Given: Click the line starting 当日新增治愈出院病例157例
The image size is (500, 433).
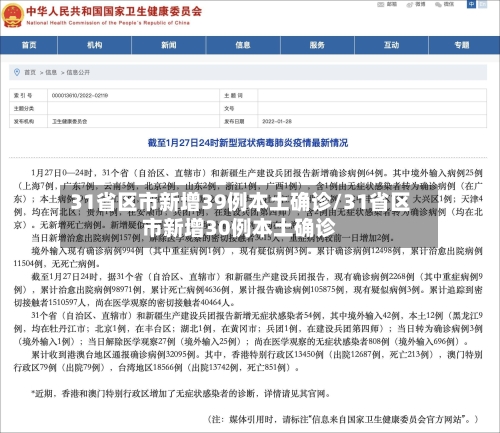Looking at the screenshot, I should [x=213, y=238].
